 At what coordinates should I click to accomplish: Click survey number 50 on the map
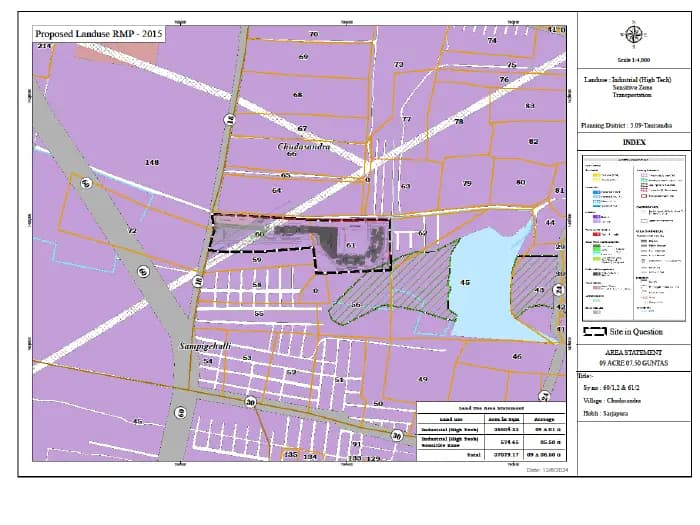(x=378, y=404)
